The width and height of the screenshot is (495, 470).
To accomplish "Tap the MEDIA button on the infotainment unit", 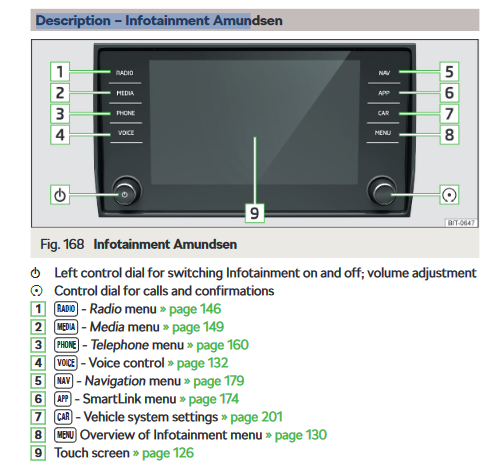I will [x=125, y=93].
